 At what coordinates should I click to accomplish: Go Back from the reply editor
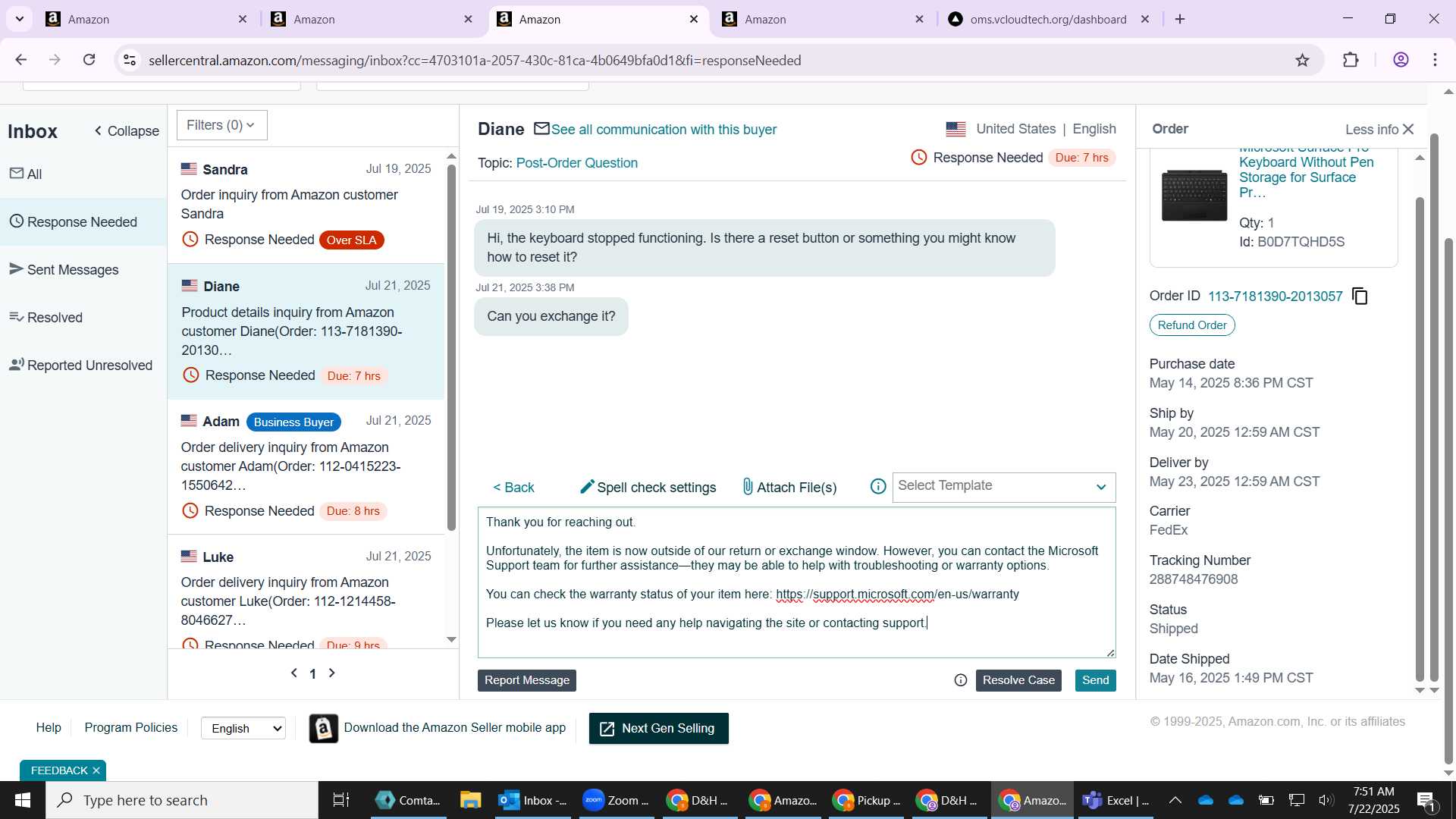tap(513, 487)
